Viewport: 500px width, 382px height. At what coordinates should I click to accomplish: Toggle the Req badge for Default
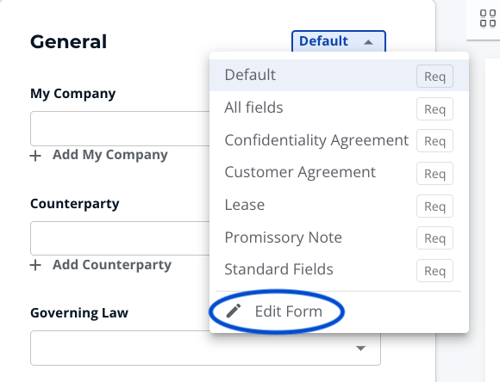[435, 76]
